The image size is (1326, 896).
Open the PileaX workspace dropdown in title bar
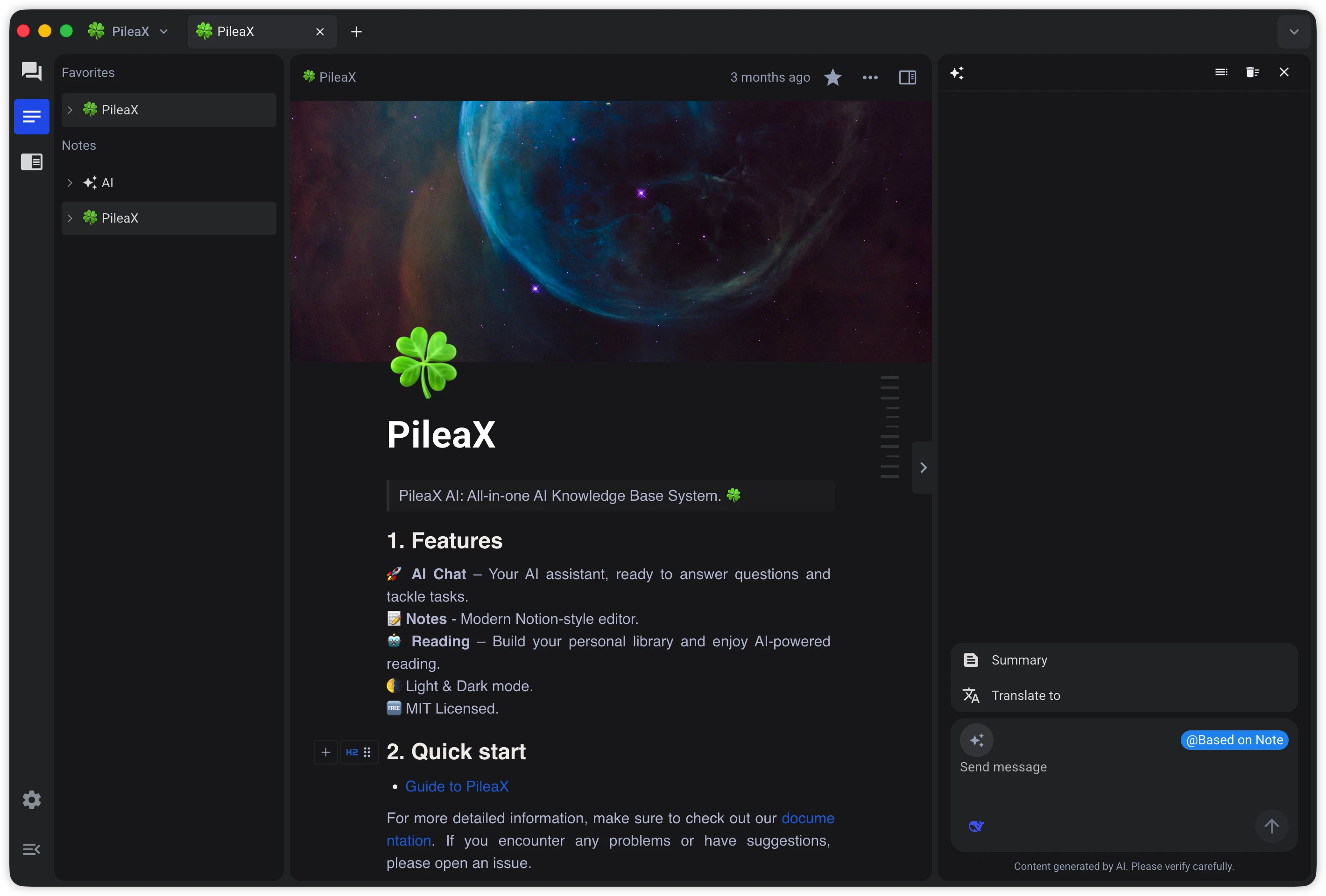pyautogui.click(x=128, y=31)
